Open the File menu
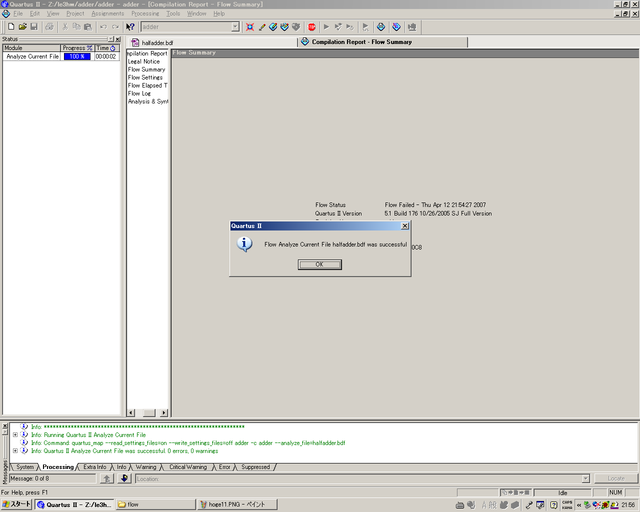This screenshot has height=512, width=640. coord(18,13)
